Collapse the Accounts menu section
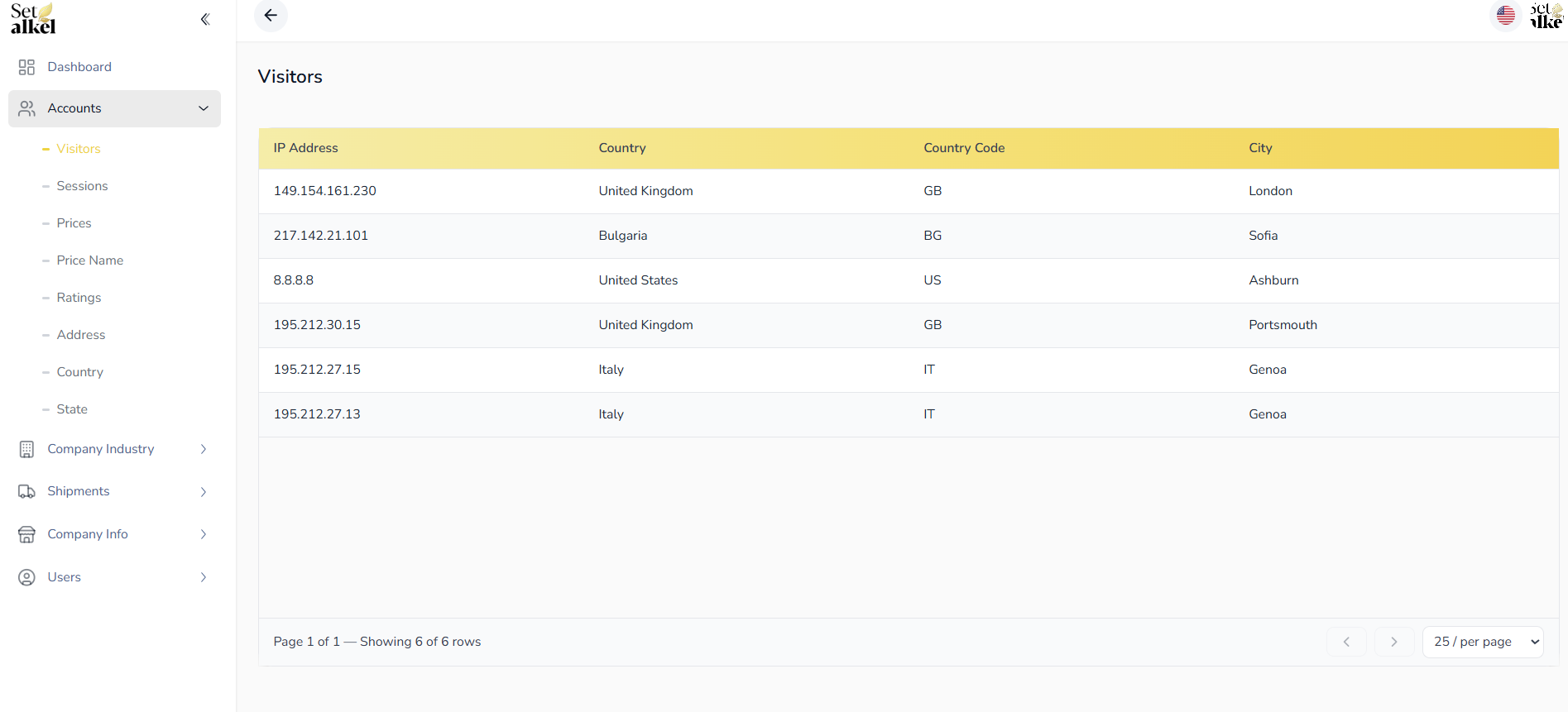This screenshot has height=712, width=1568. [204, 108]
